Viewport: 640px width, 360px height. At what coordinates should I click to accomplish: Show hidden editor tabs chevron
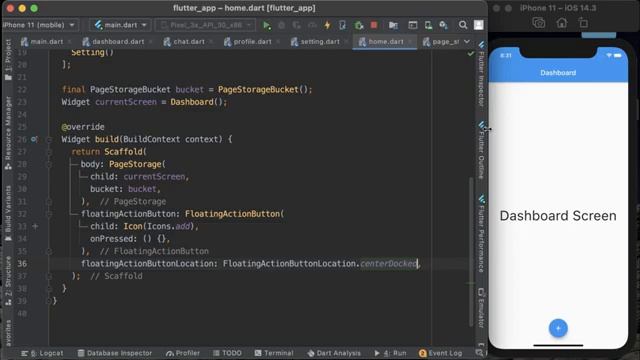click(x=467, y=42)
